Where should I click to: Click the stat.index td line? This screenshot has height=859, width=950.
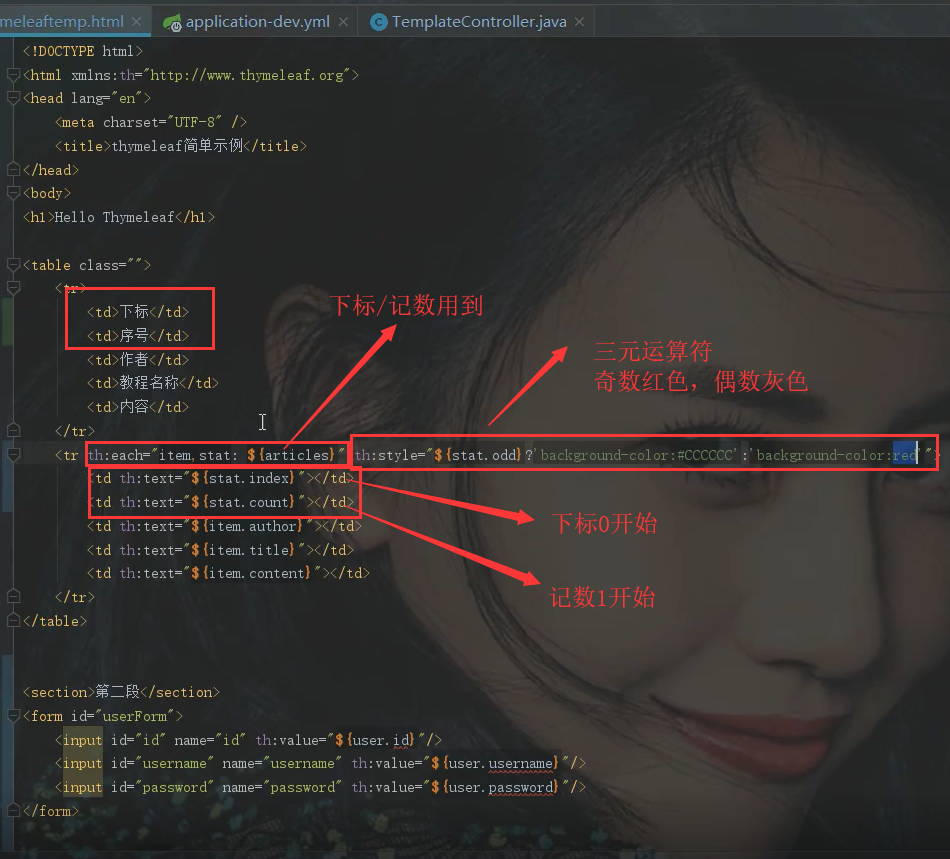222,479
